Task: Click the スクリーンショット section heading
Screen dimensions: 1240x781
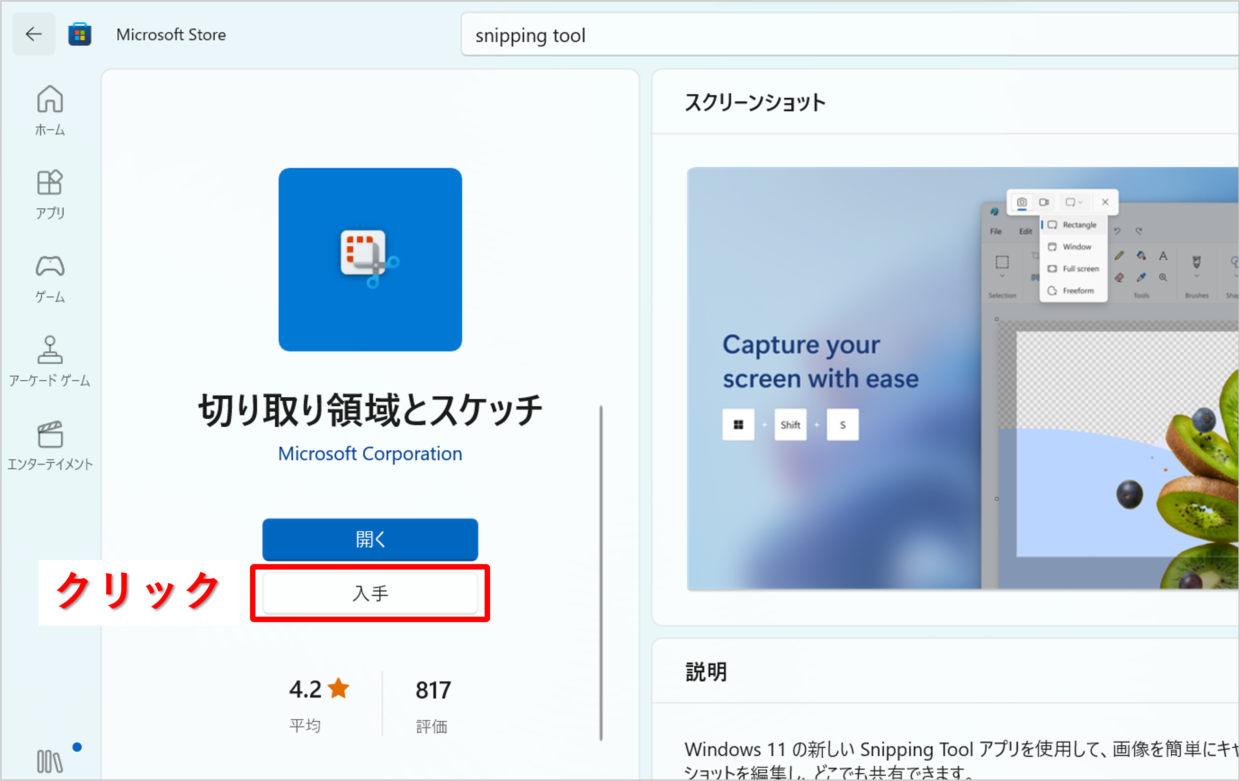Action: pyautogui.click(x=755, y=102)
